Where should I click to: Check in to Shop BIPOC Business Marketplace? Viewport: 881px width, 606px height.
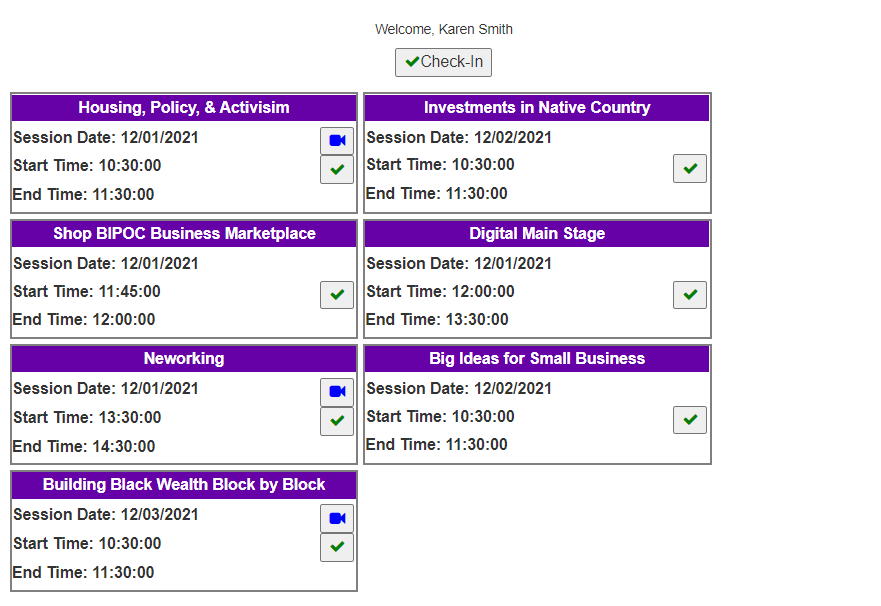[337, 295]
